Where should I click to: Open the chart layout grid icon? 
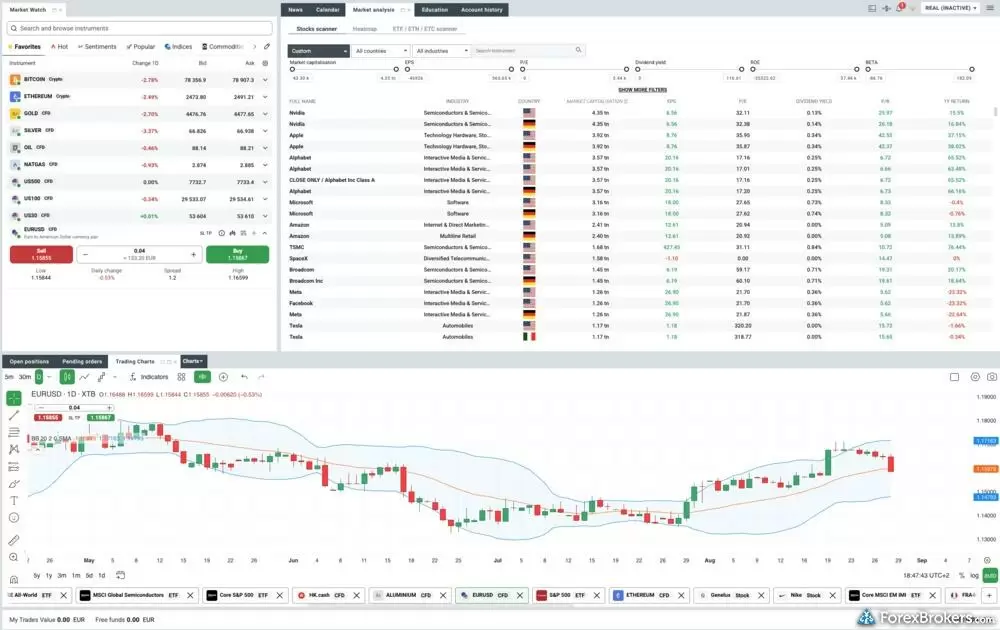click(x=182, y=377)
